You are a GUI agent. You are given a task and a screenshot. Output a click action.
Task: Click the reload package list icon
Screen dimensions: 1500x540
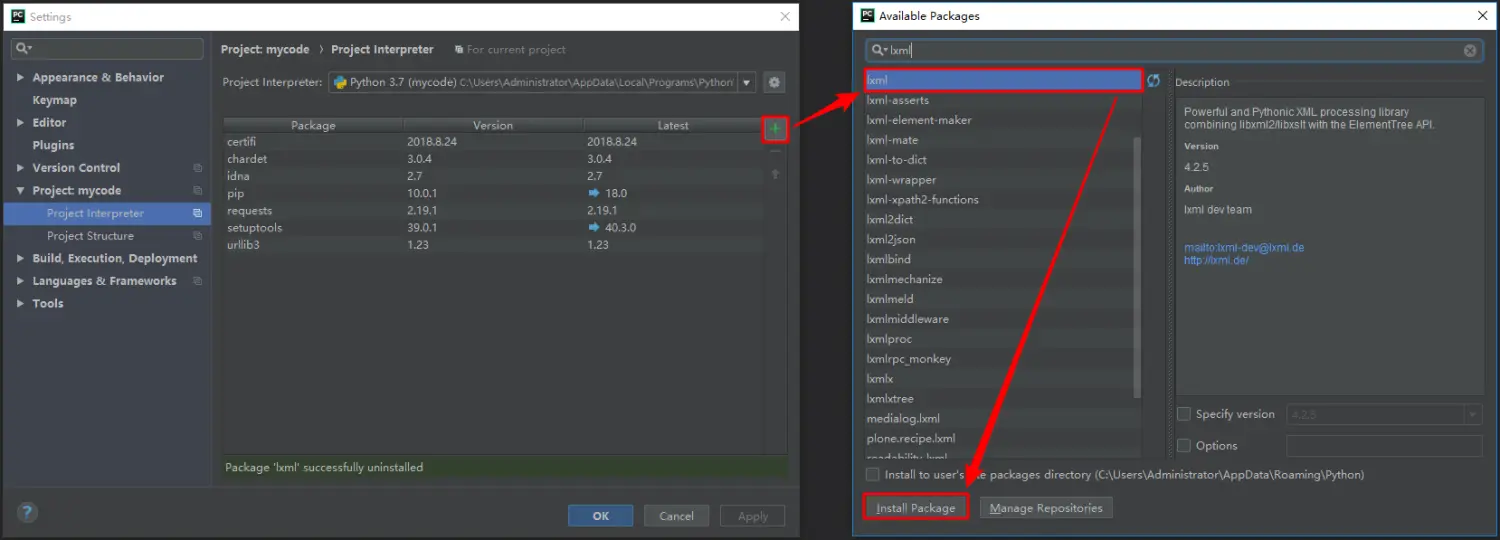[1153, 81]
